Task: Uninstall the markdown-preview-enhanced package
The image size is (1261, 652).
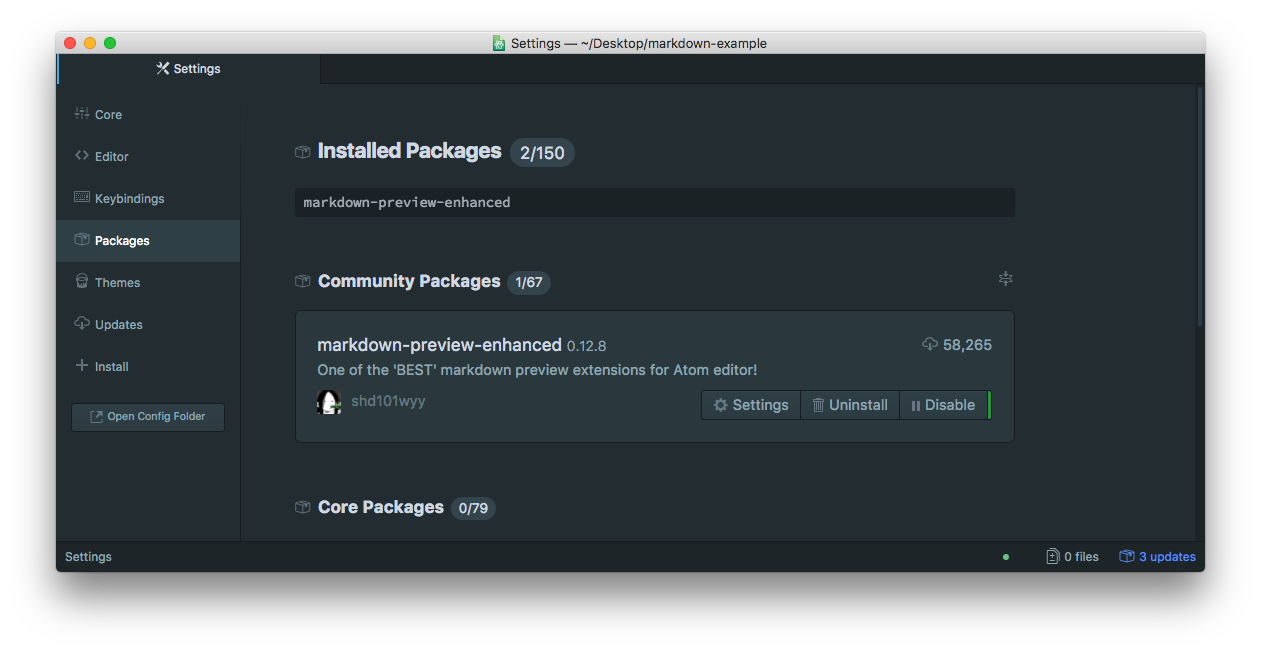Action: [850, 405]
